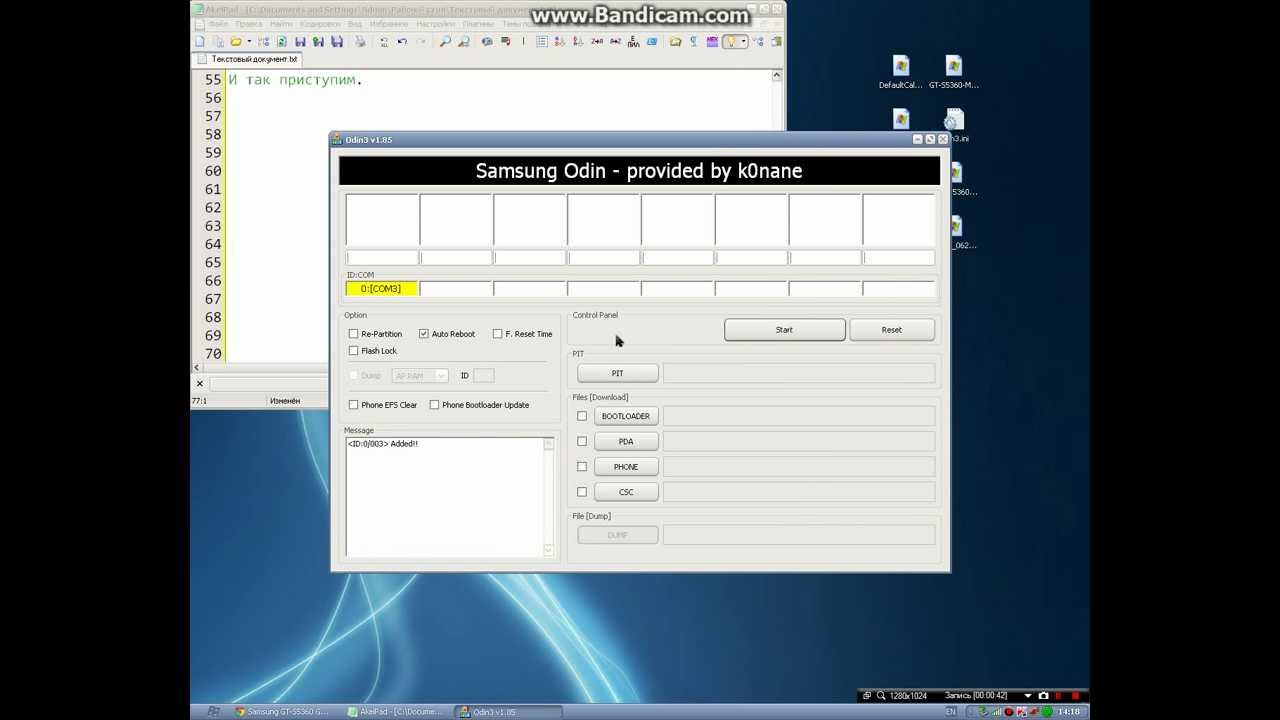1280x720 pixels.
Task: Click the EN language indicator in tray
Action: [951, 712]
